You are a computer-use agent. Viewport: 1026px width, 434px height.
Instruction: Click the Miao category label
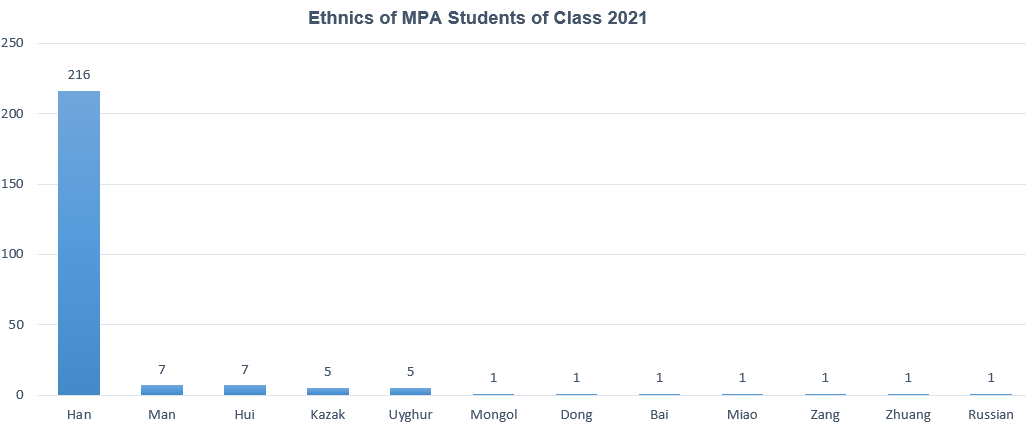[x=742, y=415]
